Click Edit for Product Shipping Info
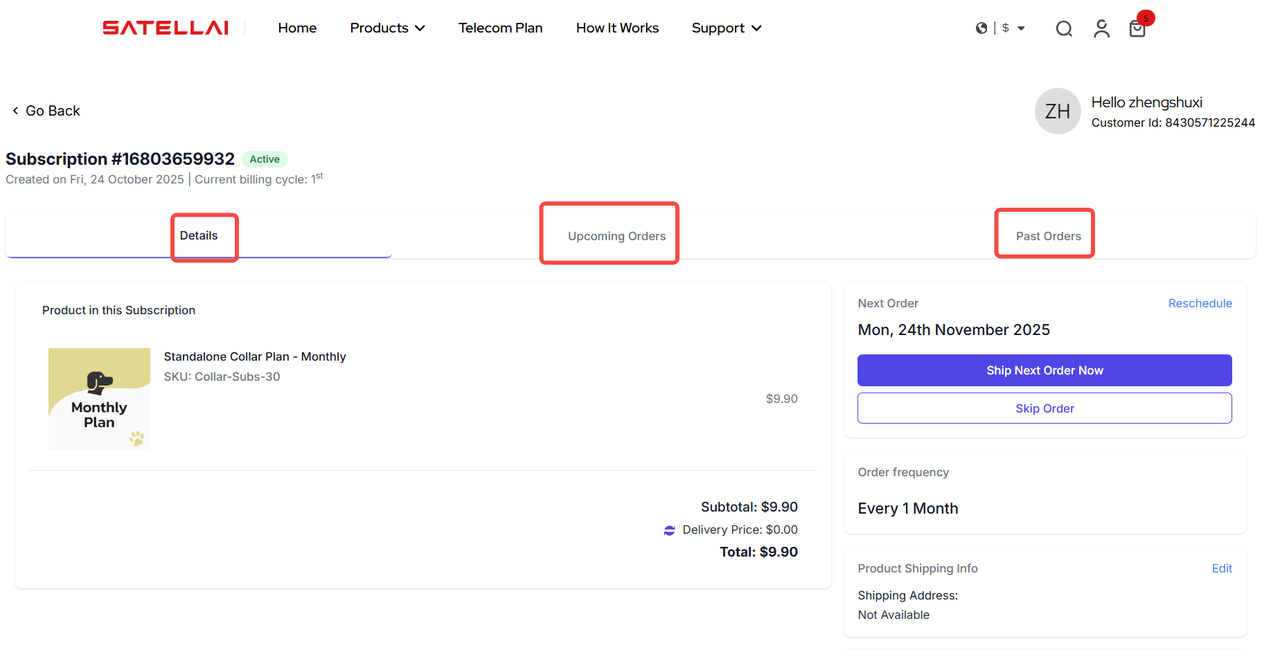Viewport: 1280px width, 650px height. tap(1222, 568)
